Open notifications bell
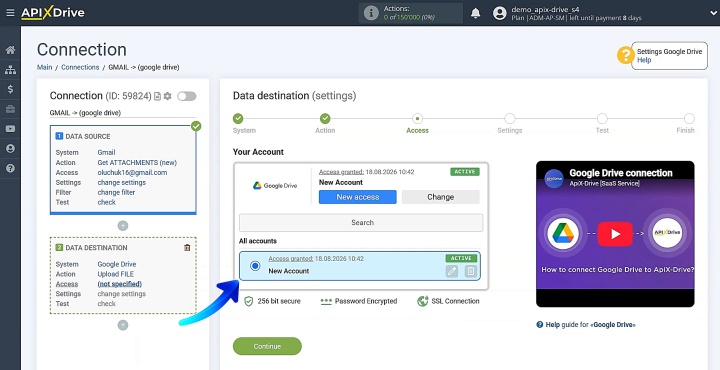 coord(476,13)
